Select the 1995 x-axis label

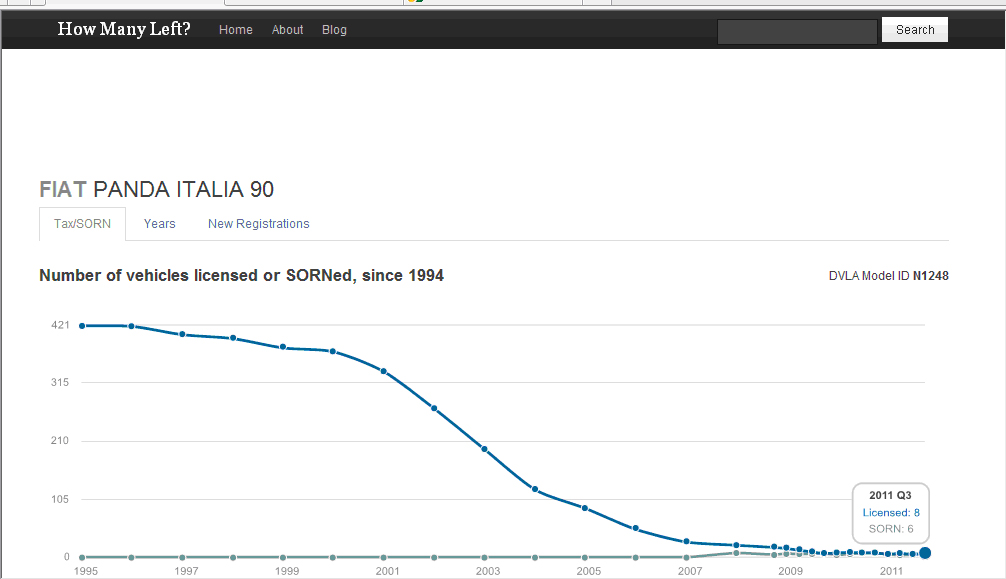pyautogui.click(x=86, y=571)
